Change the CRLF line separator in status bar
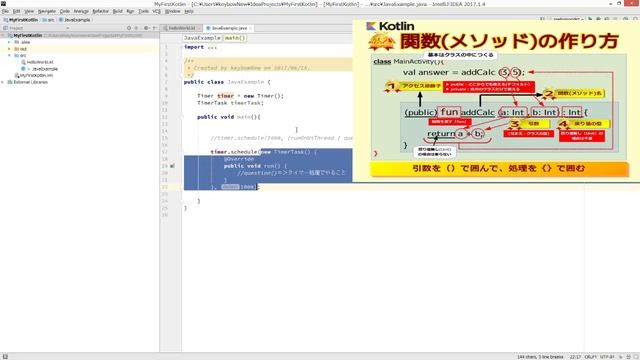The width and height of the screenshot is (640, 360). point(591,357)
